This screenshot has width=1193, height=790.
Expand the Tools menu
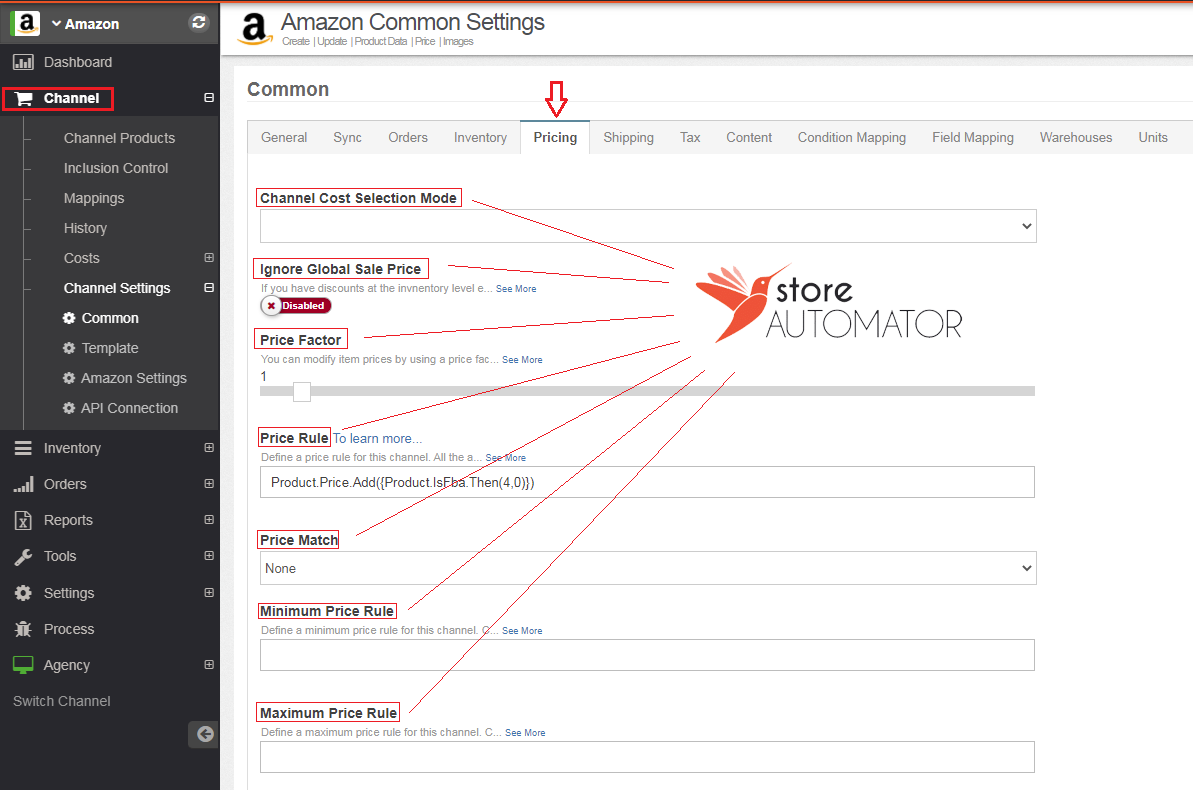(x=209, y=556)
